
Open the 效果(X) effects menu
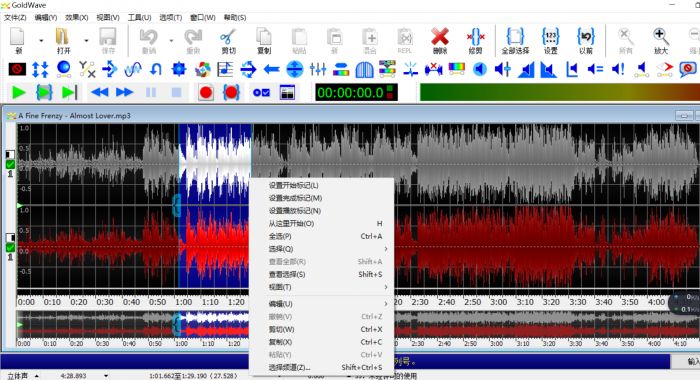[x=76, y=17]
